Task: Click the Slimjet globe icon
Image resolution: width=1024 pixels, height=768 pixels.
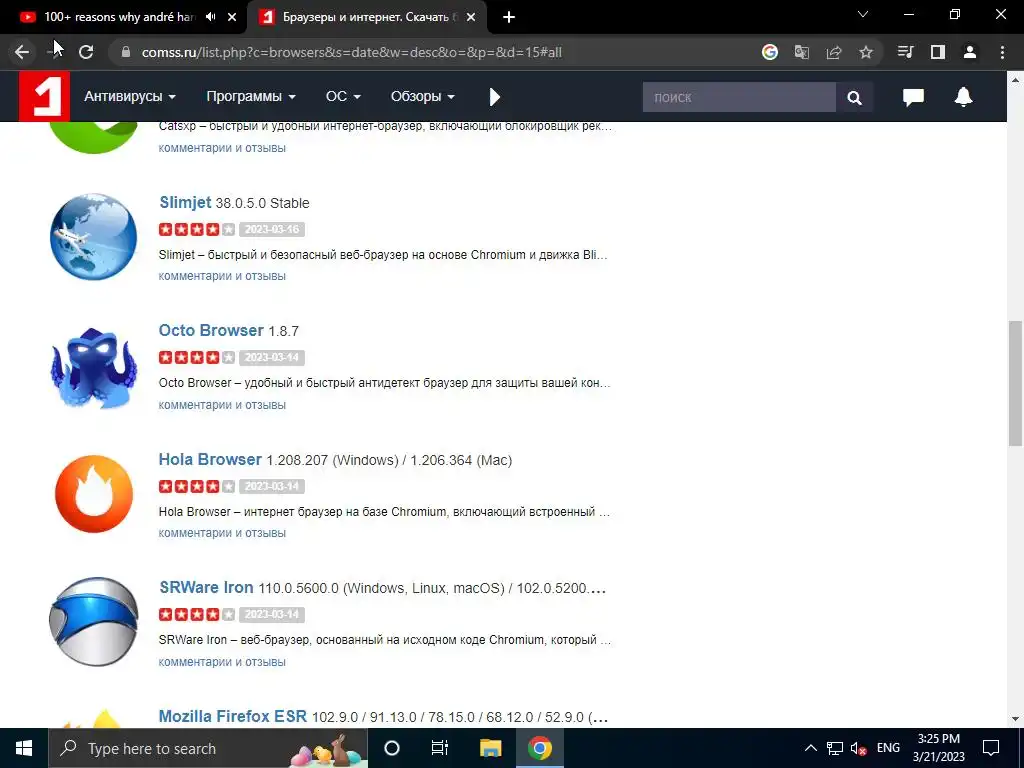Action: (94, 236)
